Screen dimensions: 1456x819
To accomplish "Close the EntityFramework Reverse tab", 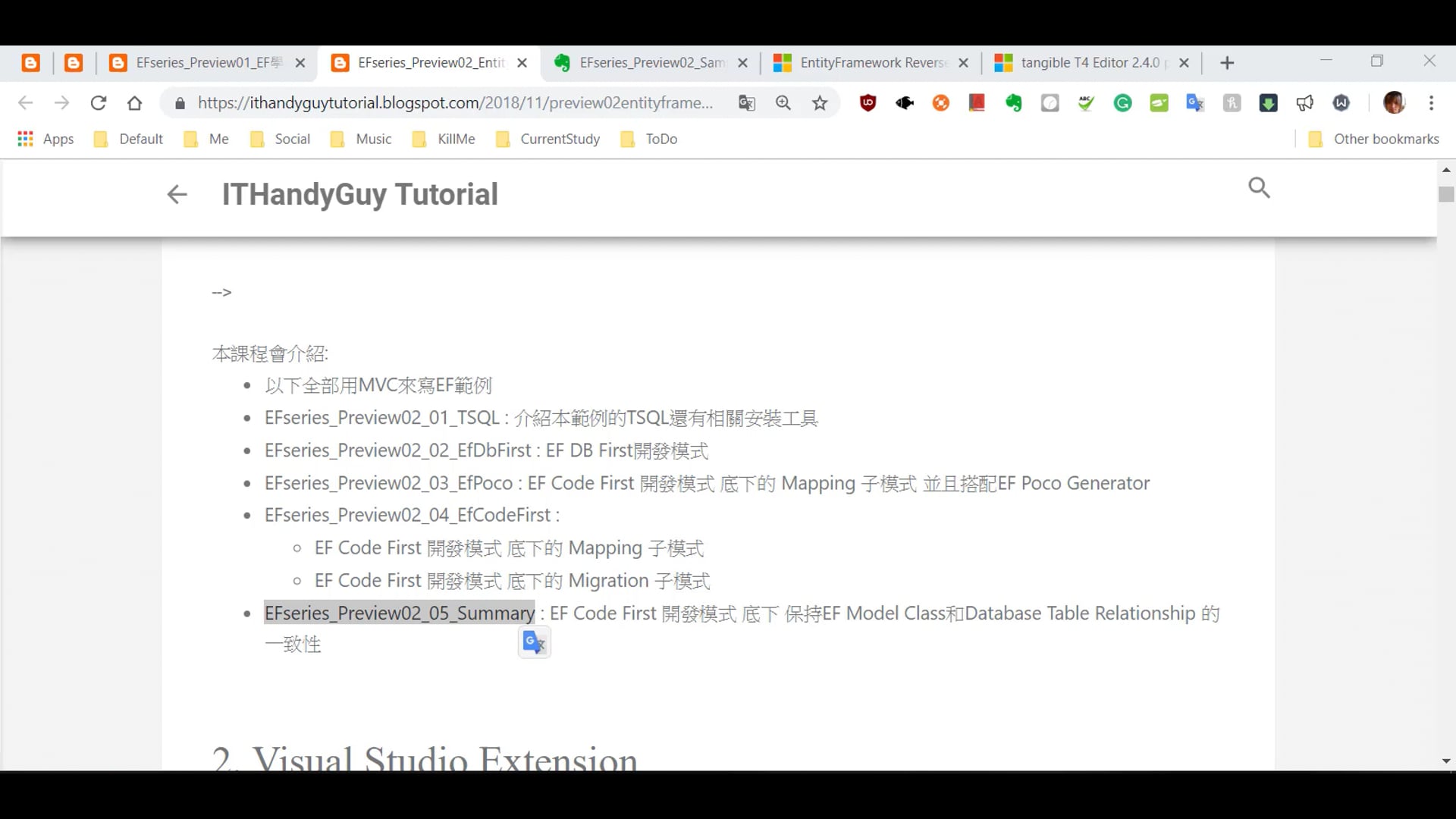I will pyautogui.click(x=963, y=63).
